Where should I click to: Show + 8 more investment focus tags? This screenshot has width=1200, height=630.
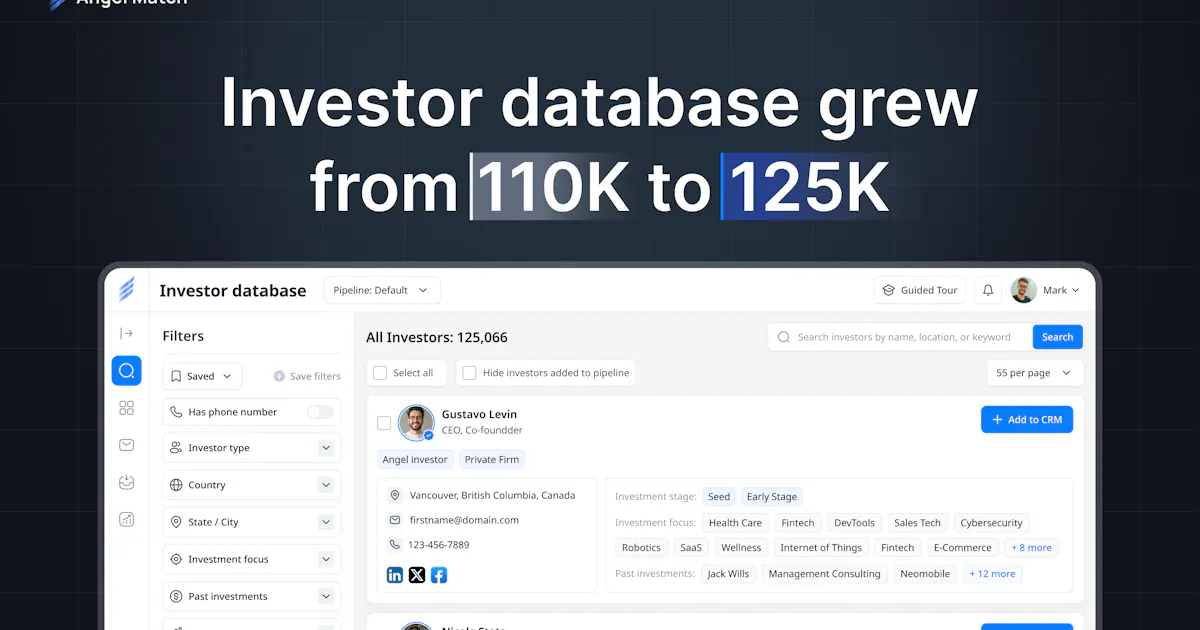point(1031,548)
